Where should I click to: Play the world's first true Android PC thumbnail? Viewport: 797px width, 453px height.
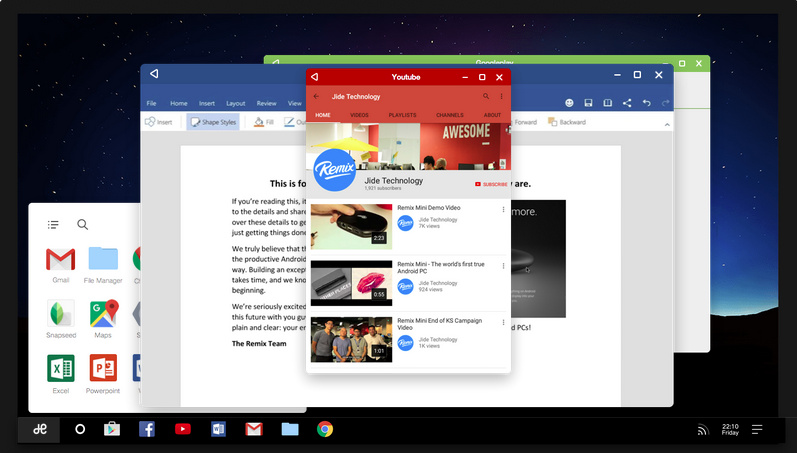pyautogui.click(x=351, y=283)
